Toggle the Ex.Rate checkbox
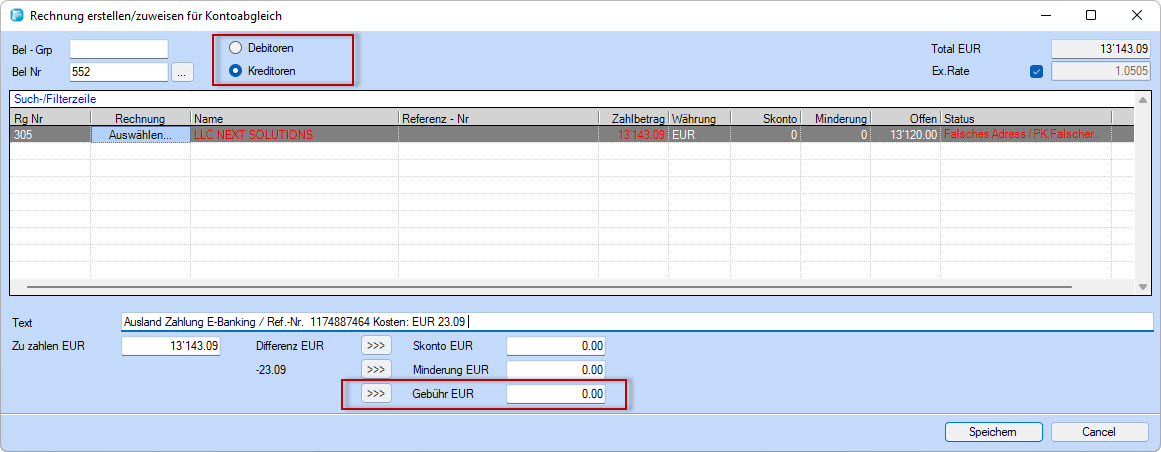 tap(1036, 71)
